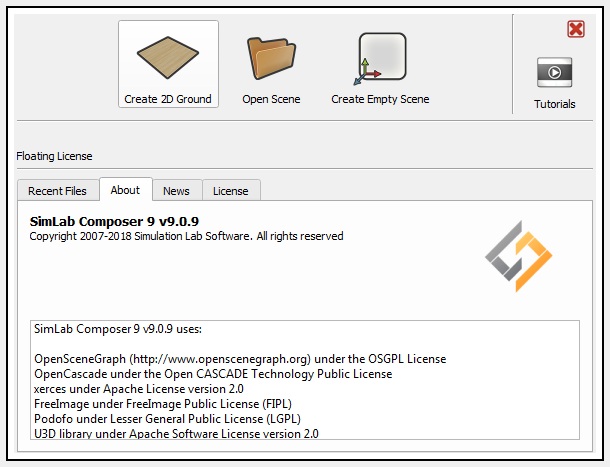Click the "Tutorials" text label
The height and width of the screenshot is (467, 610).
click(x=554, y=104)
